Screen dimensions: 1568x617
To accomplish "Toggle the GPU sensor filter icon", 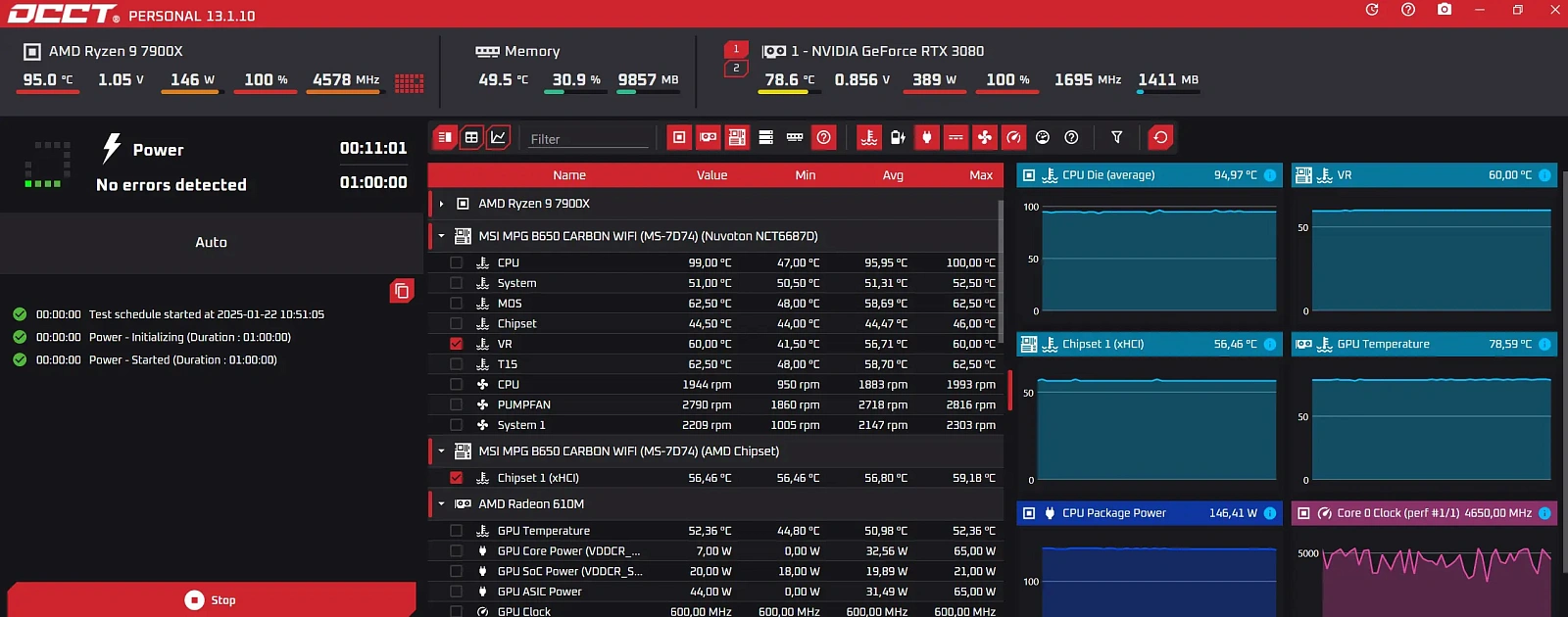I will 709,137.
